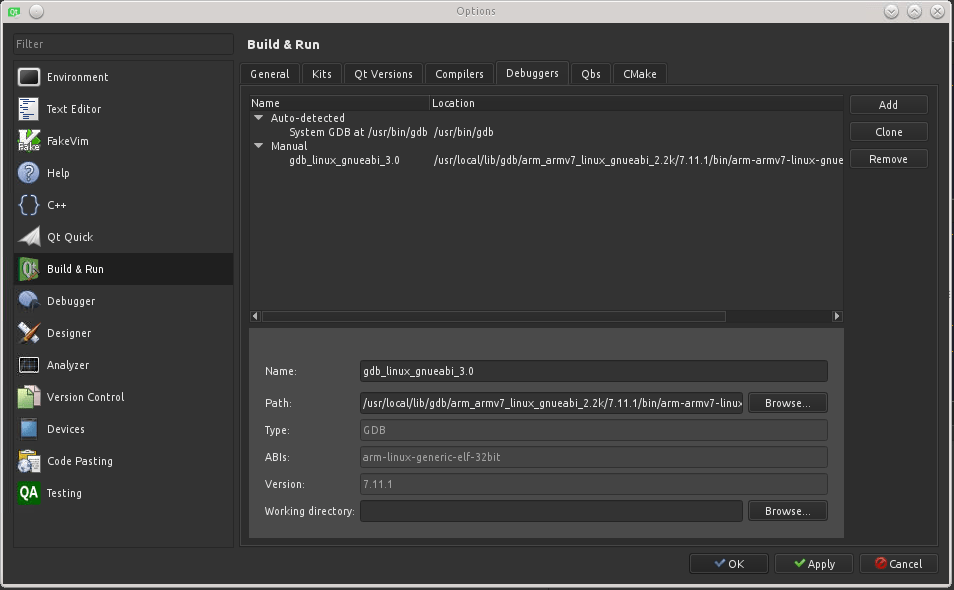This screenshot has width=954, height=590.
Task: Open the Qt Quick settings category
Action: click(124, 237)
